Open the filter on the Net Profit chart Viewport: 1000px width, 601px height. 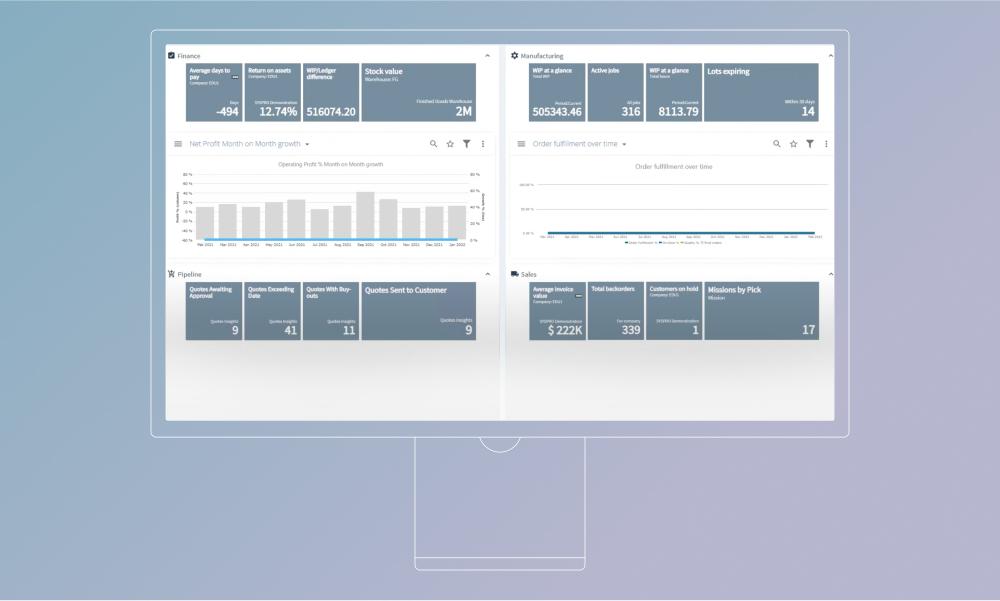[468, 144]
